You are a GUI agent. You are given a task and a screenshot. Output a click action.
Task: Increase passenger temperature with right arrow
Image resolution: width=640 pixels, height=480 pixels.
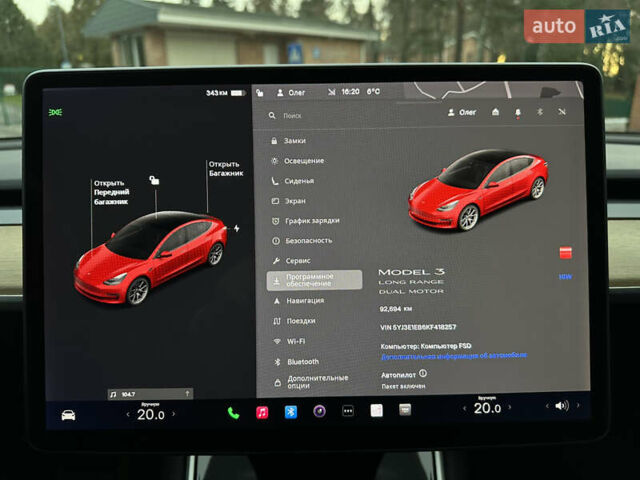tap(509, 407)
